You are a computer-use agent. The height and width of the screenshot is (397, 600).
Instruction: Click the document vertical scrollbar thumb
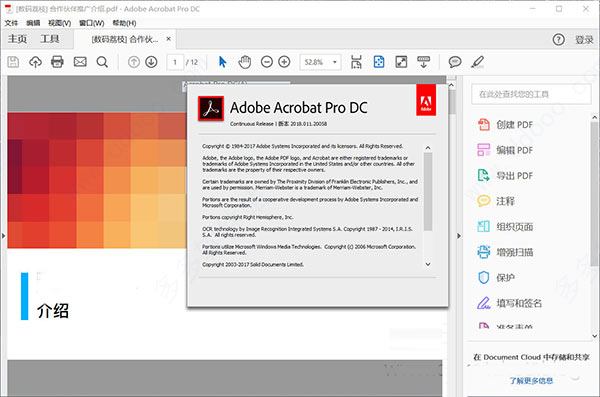[452, 102]
